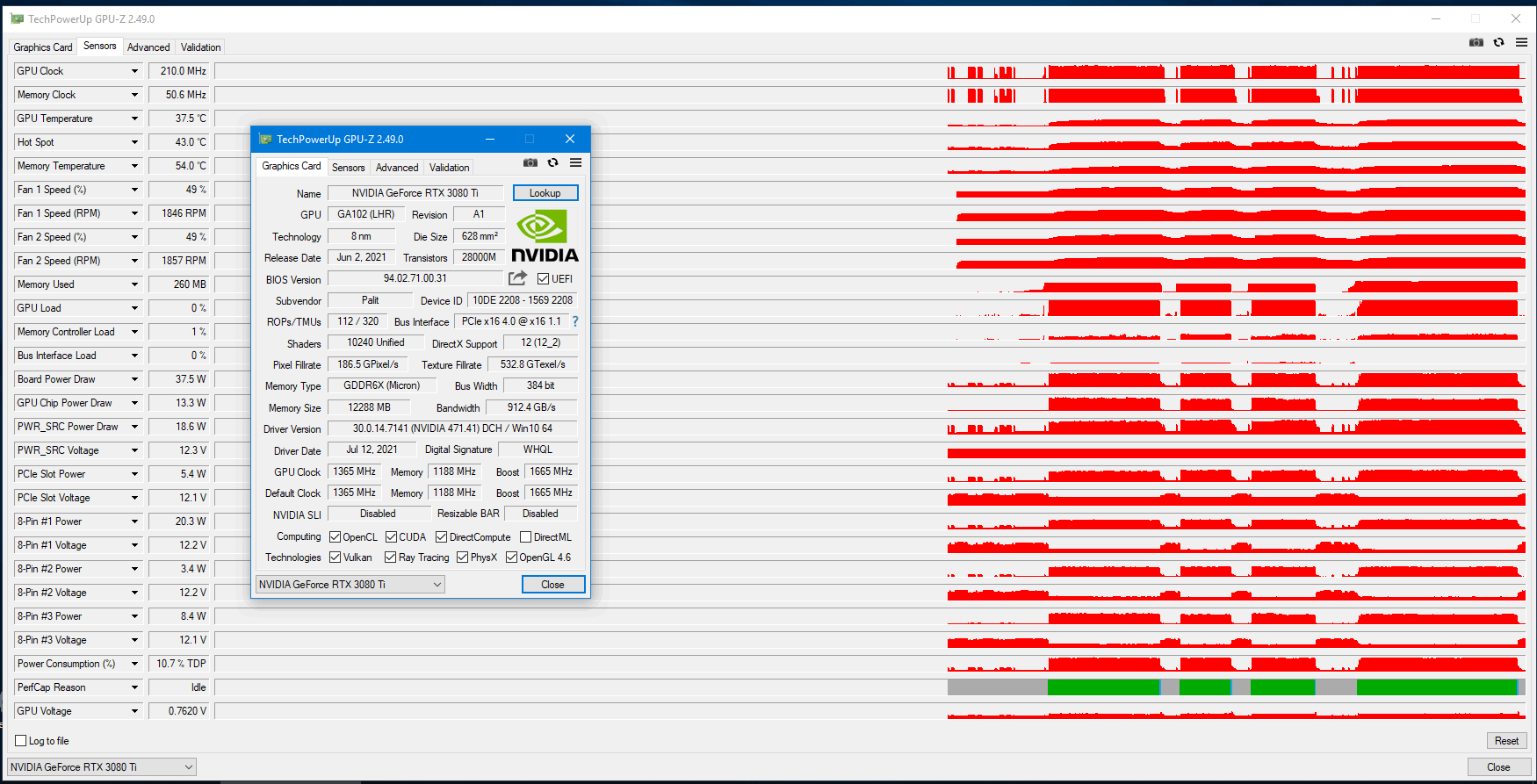Click the Close button in the Graphics Card dialog
The width and height of the screenshot is (1537, 784).
[552, 585]
